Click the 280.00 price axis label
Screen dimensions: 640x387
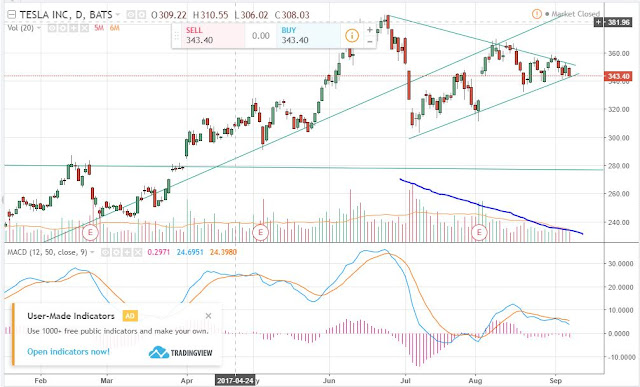pyautogui.click(x=619, y=166)
